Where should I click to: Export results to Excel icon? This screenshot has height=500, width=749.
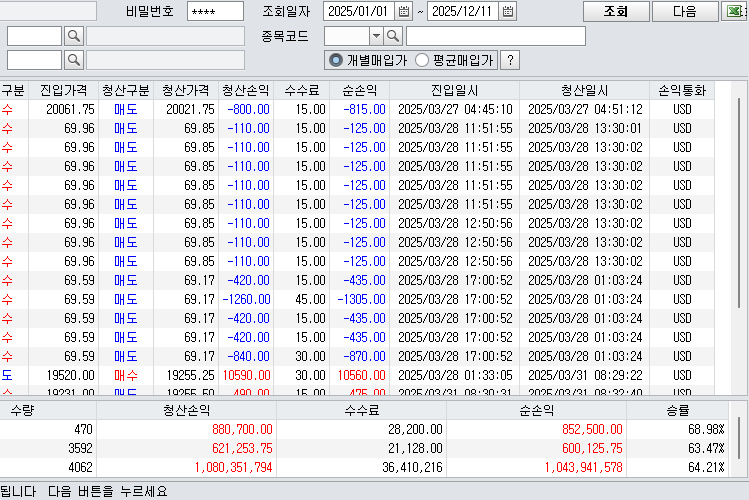coord(735,11)
